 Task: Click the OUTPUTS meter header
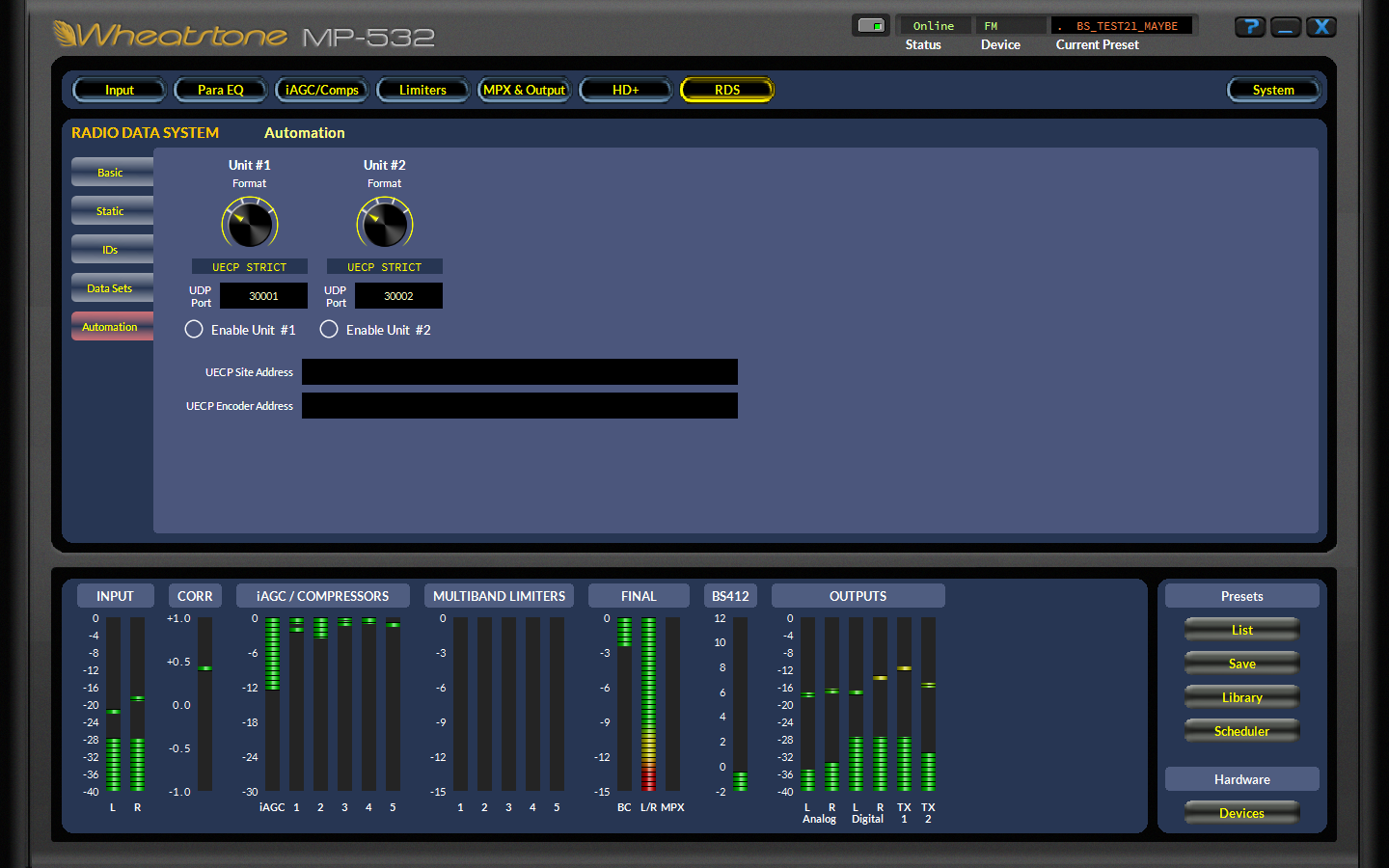pos(858,596)
